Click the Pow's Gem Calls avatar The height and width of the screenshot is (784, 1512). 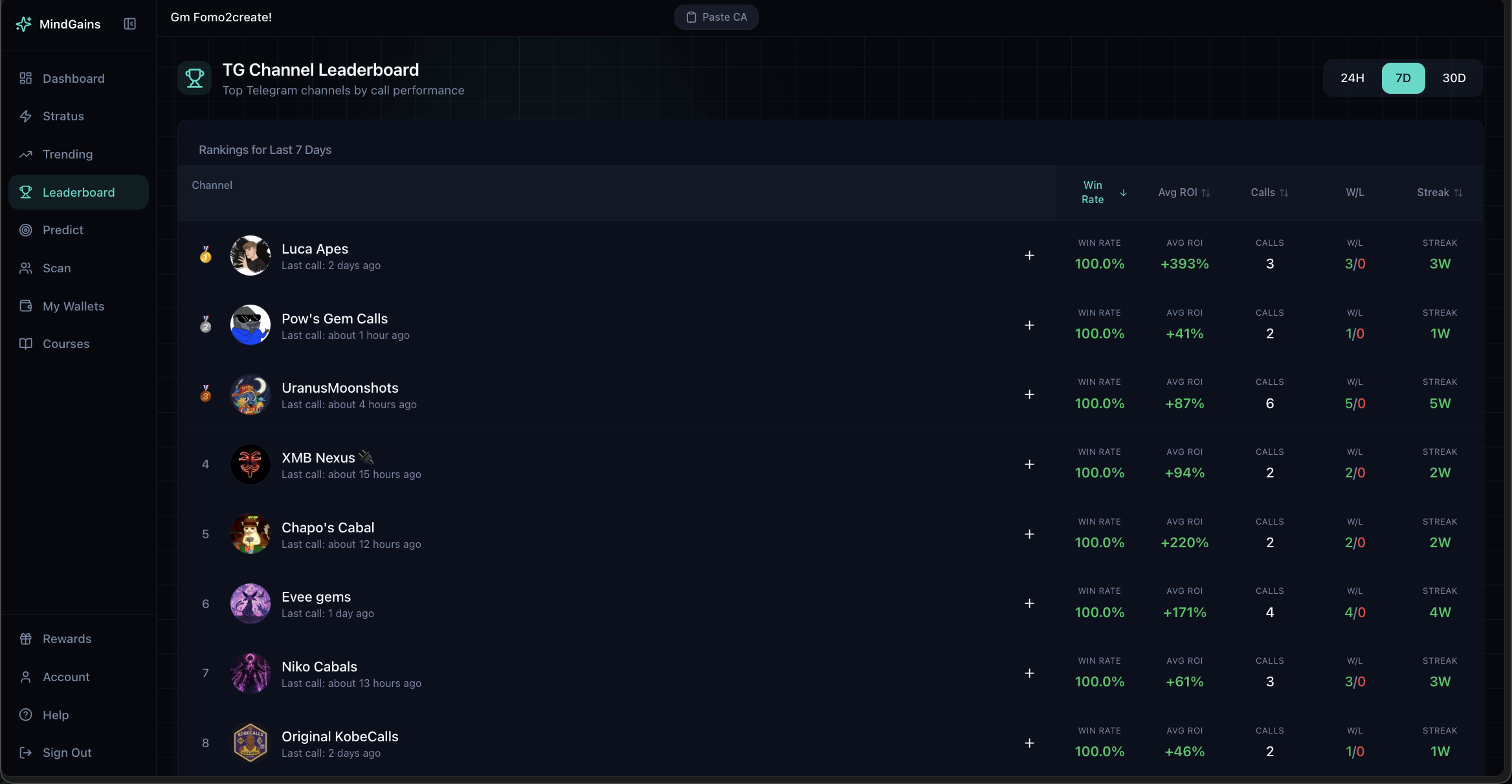(x=250, y=325)
